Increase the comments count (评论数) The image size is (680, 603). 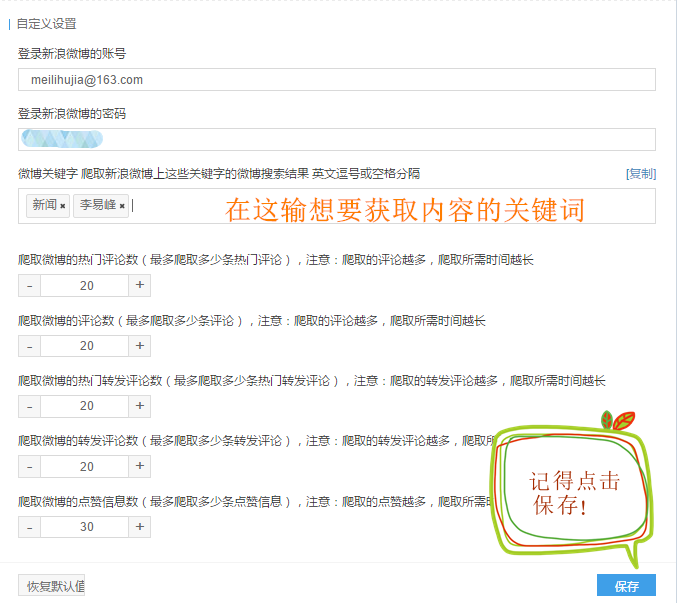(140, 345)
